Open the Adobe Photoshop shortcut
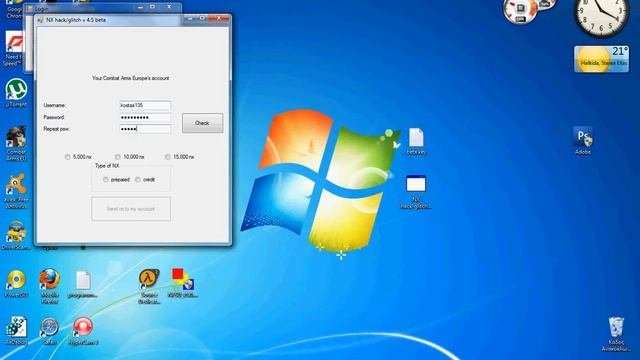The width and height of the screenshot is (640, 360). pyautogui.click(x=583, y=141)
